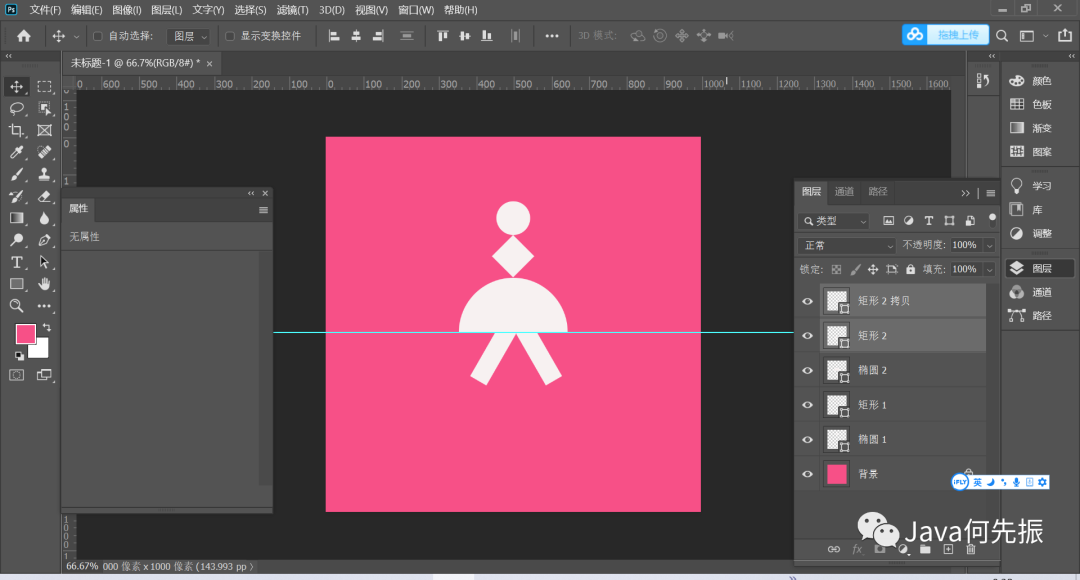Select the Eyedropper tool
This screenshot has width=1080, height=580.
coord(17,153)
